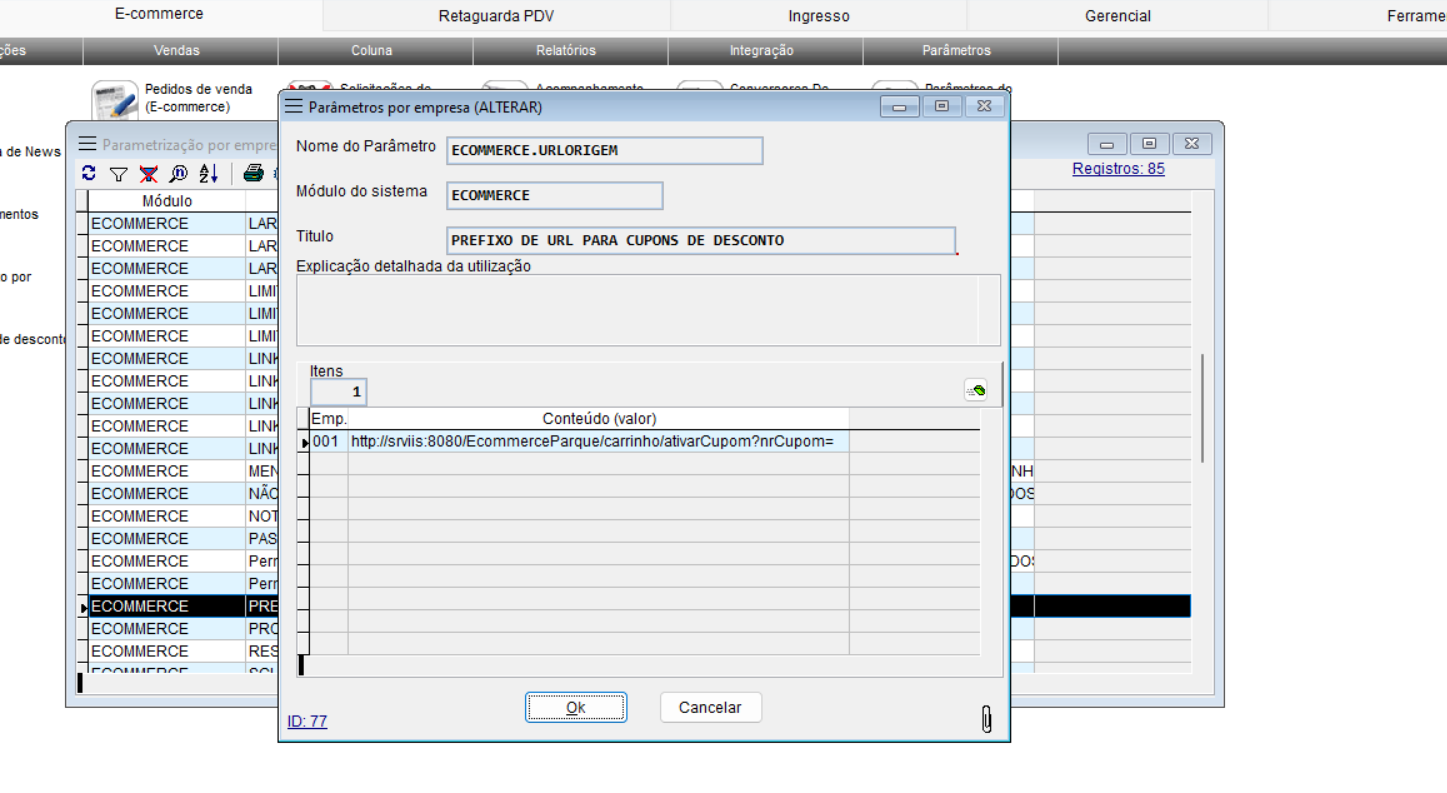The image size is (1447, 793).
Task: Open the Gerencial tab
Action: point(1118,16)
